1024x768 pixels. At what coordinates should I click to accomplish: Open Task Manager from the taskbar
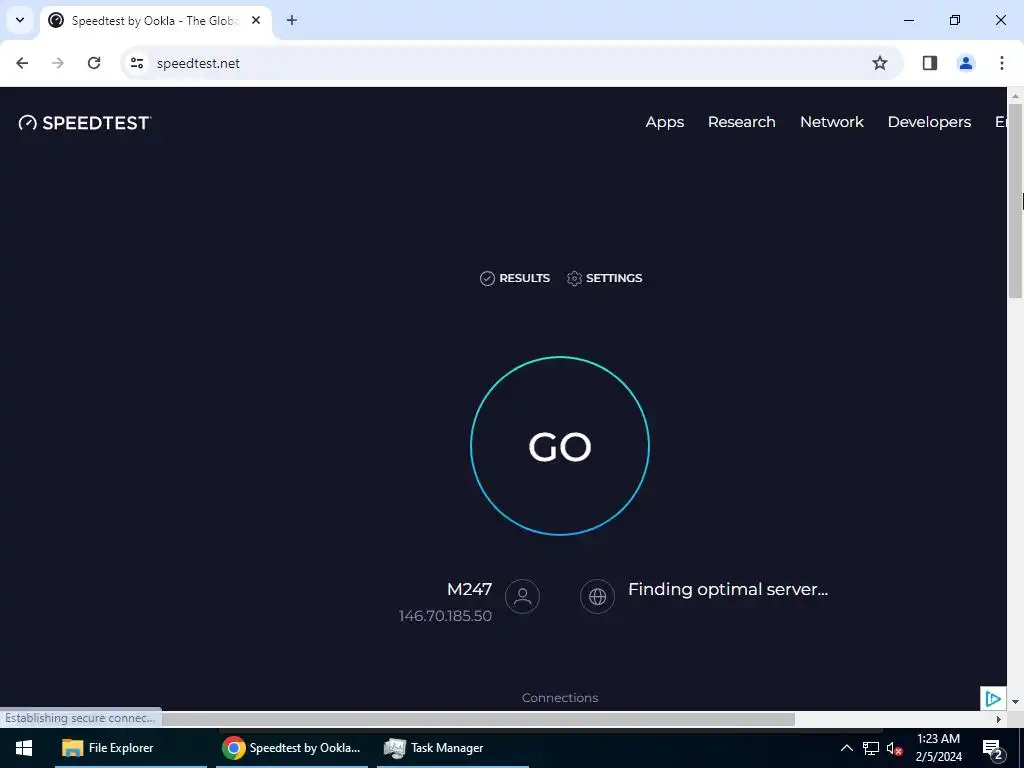tap(434, 748)
